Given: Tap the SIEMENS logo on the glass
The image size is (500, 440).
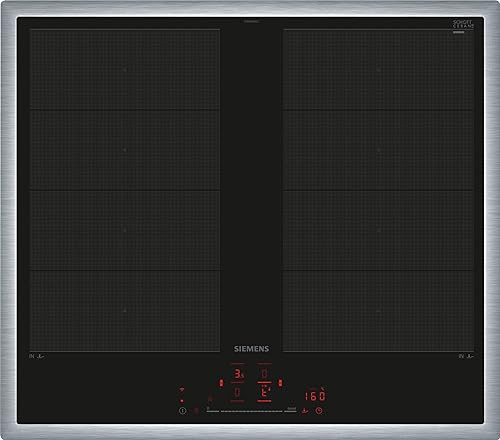Looking at the screenshot, I should click(251, 349).
